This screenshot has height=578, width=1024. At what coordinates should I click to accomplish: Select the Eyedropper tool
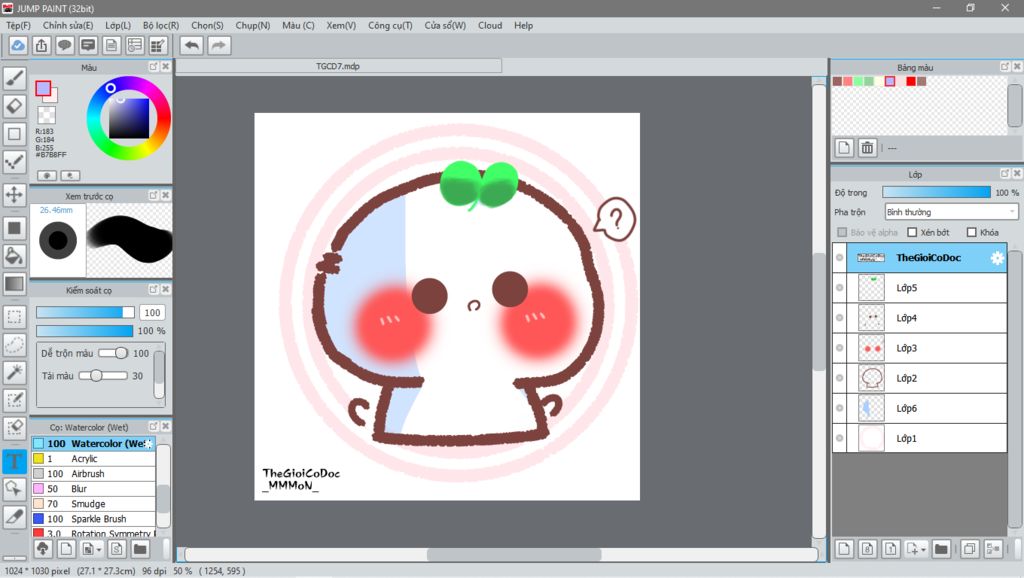click(14, 517)
